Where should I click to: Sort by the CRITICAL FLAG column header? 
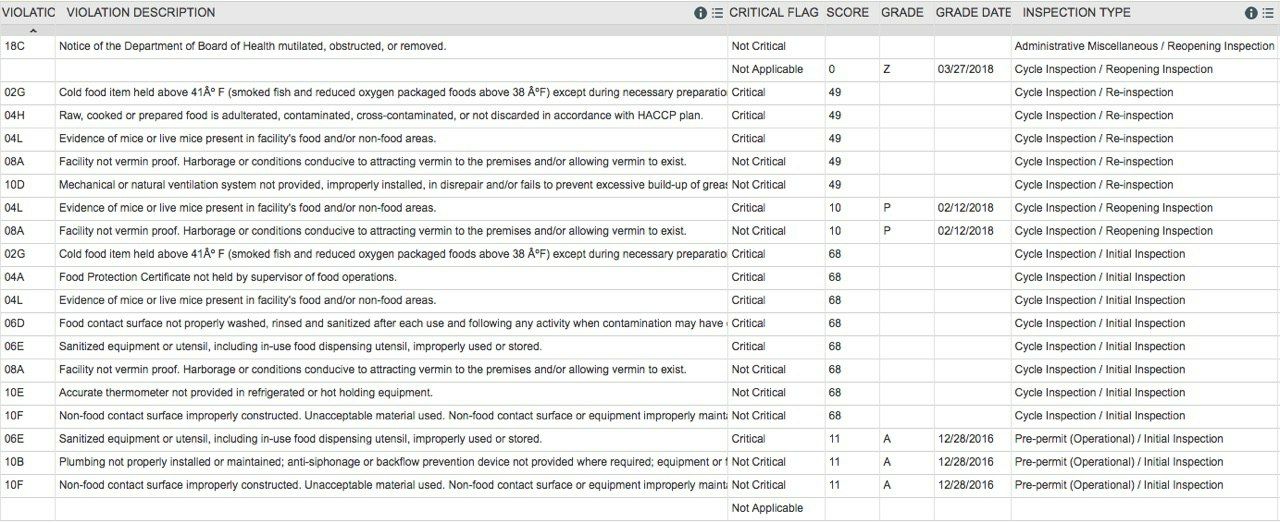click(774, 13)
